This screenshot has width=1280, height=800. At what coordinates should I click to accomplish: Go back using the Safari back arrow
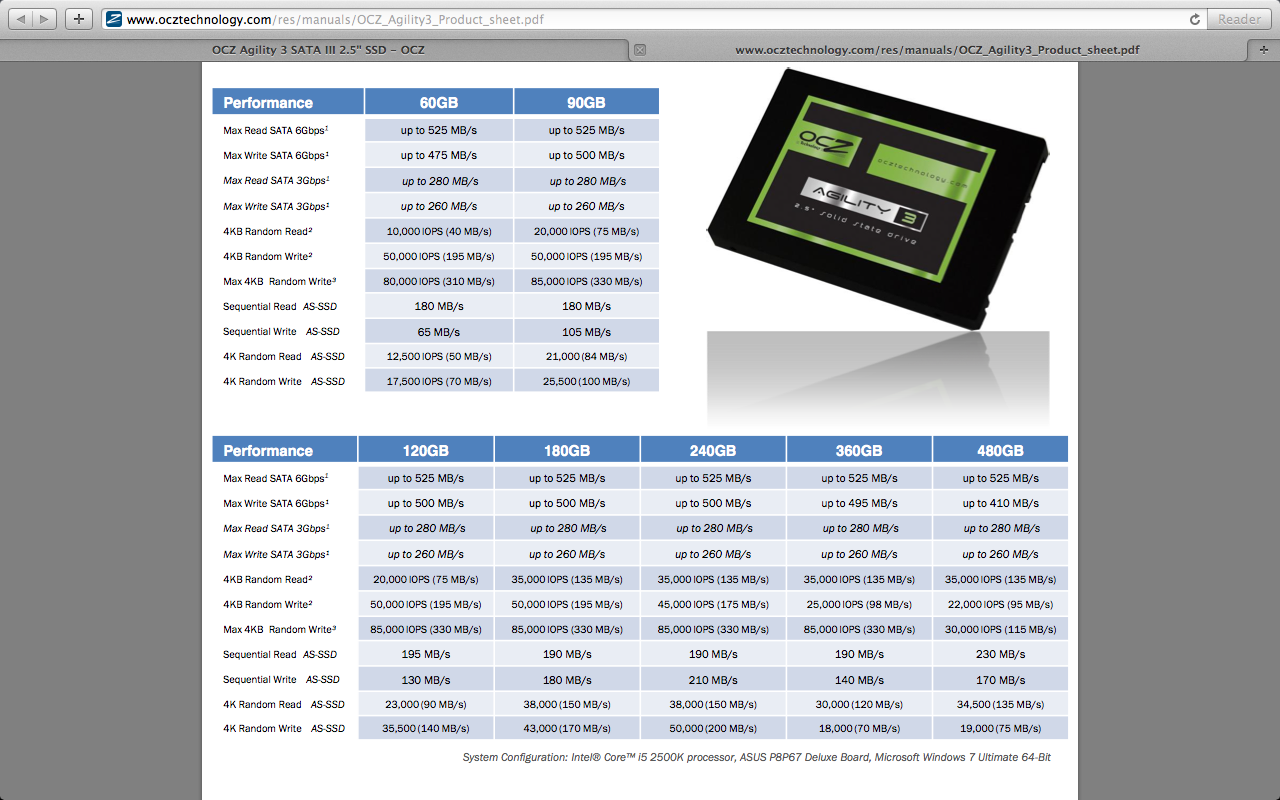(x=21, y=19)
